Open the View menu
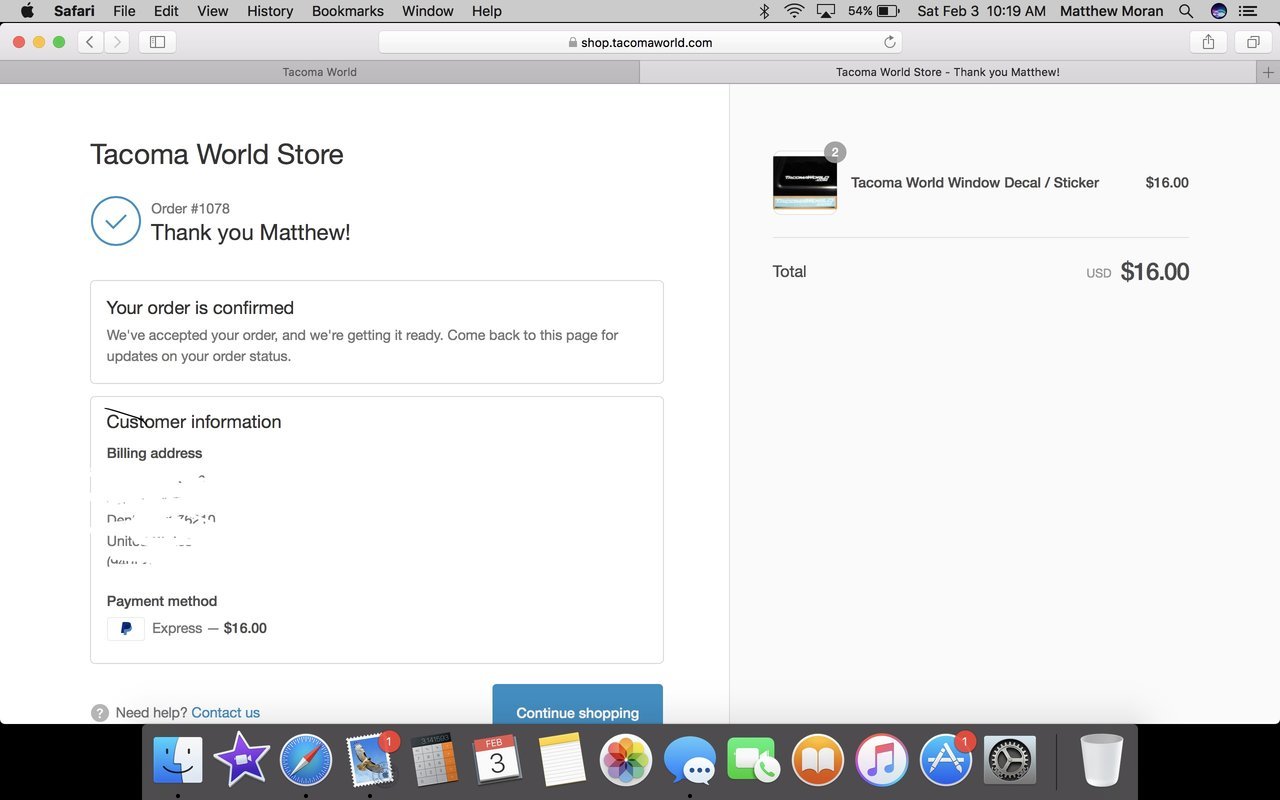The height and width of the screenshot is (800, 1280). [213, 11]
